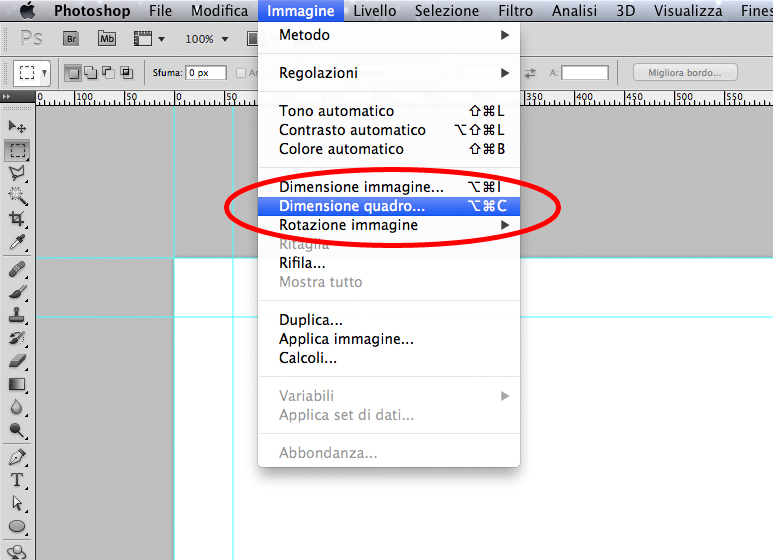This screenshot has width=773, height=560.
Task: Open the Filtro menu
Action: (515, 11)
